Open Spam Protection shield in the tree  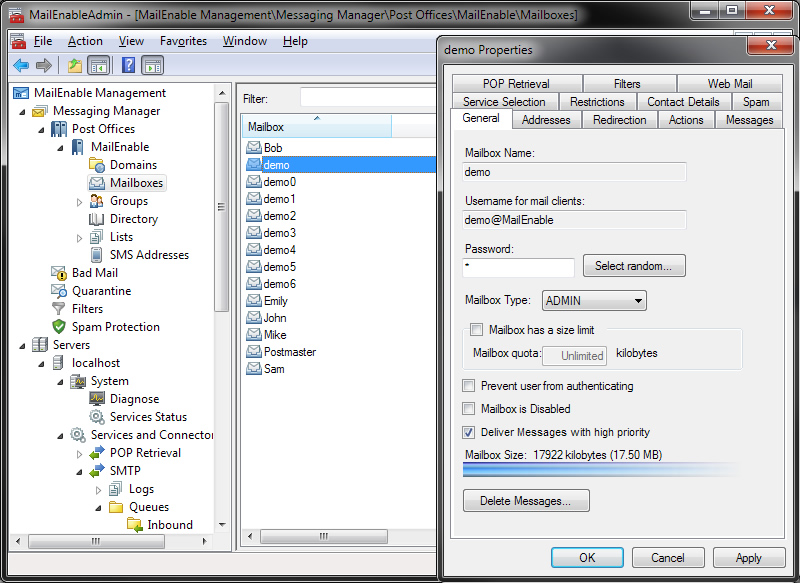(59, 327)
